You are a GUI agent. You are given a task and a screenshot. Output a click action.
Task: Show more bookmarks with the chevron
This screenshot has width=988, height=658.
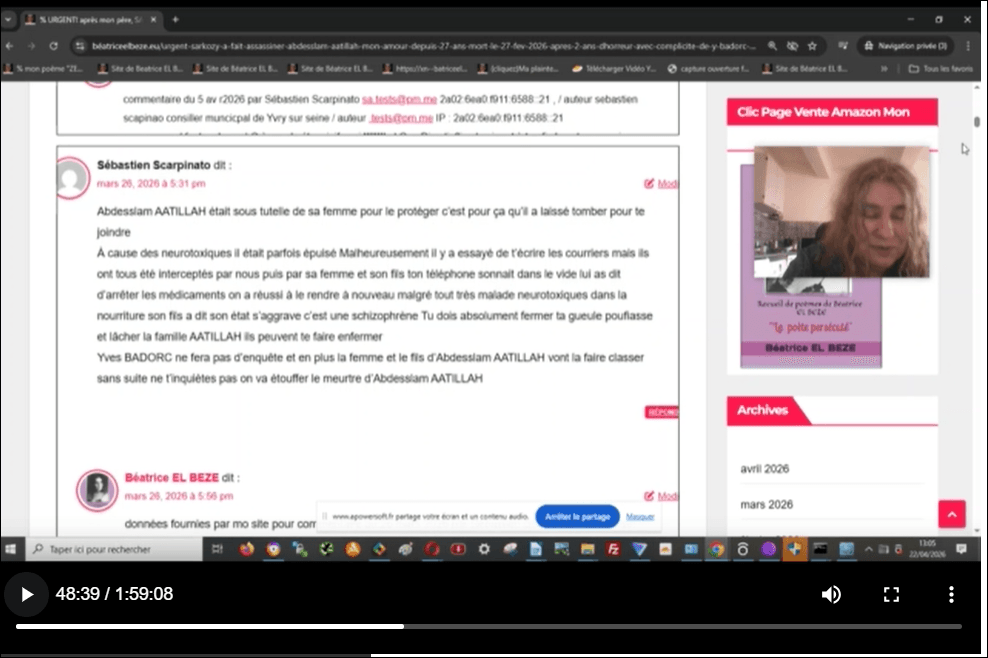point(884,69)
